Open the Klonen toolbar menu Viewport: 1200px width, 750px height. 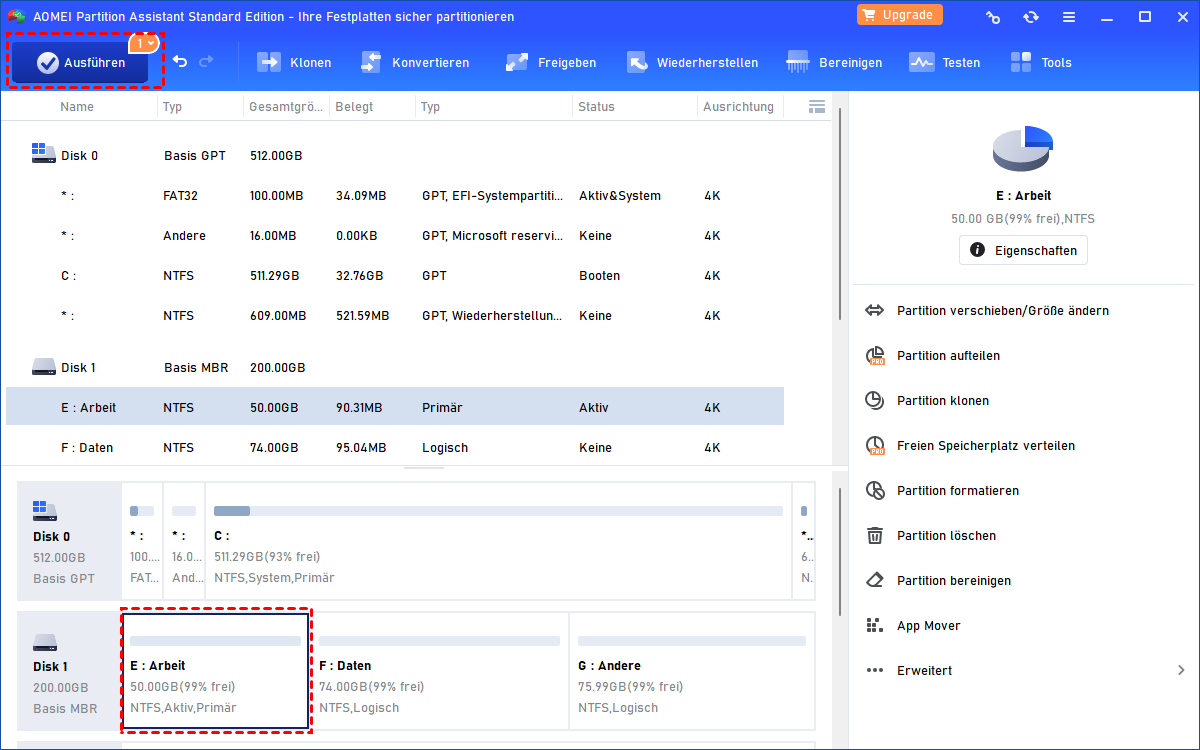tap(294, 62)
